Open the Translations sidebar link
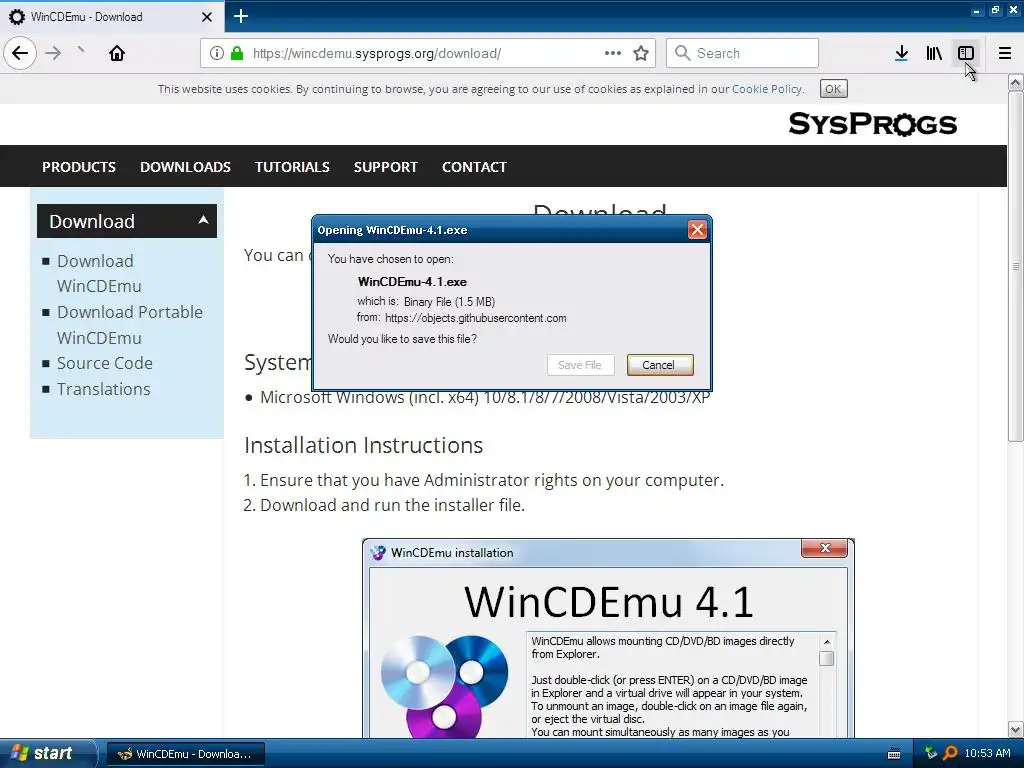Screen dimensions: 1024x768 103,389
